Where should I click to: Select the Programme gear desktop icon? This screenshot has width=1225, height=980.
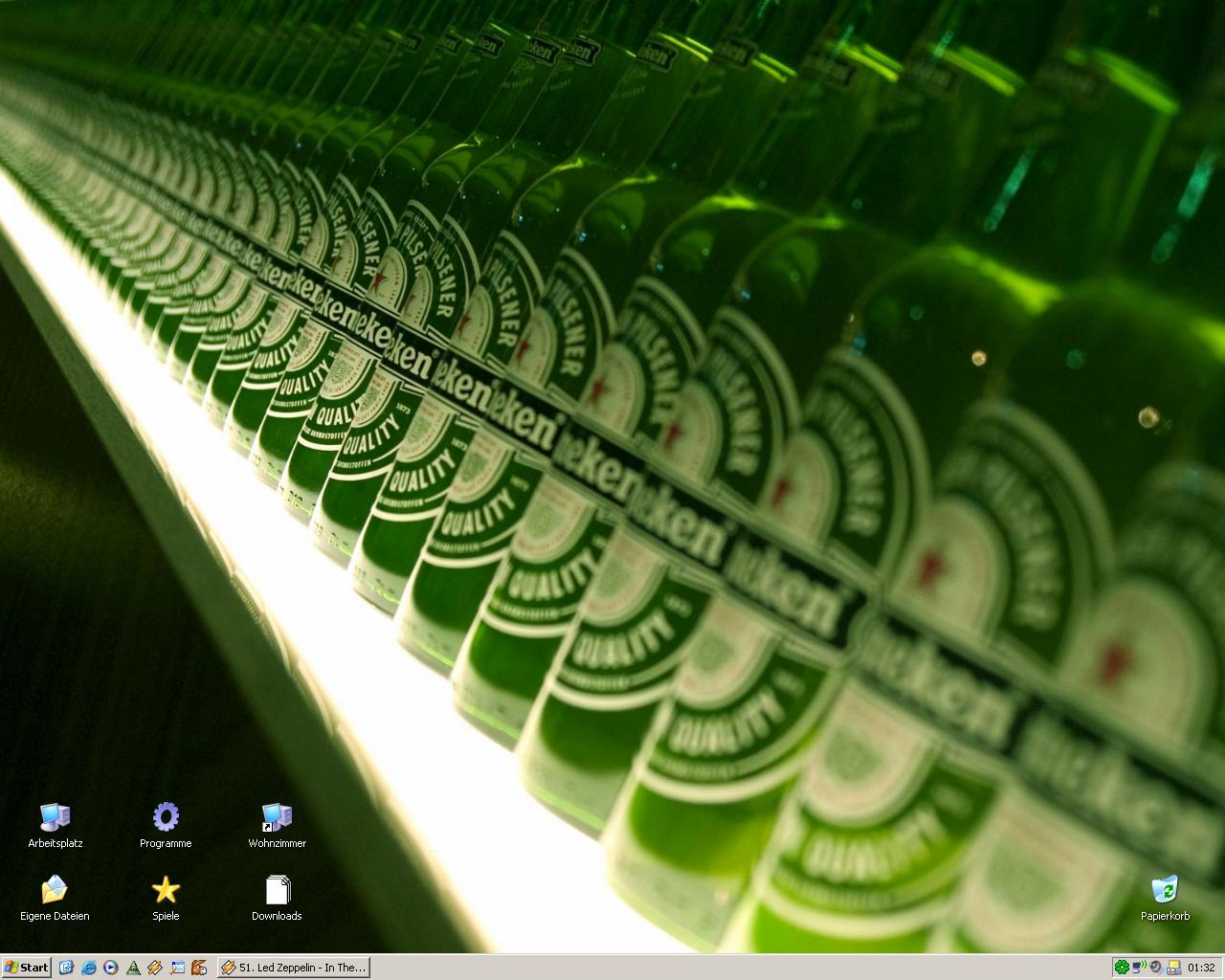[166, 817]
